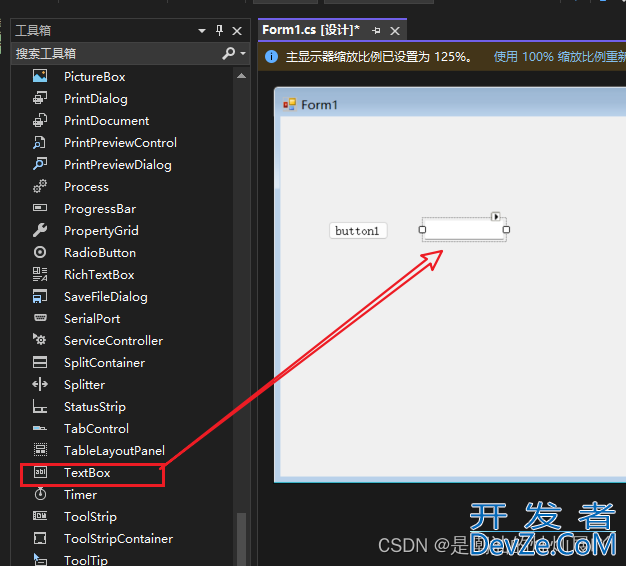Click the toolbox scrollbar thumb

241,539
